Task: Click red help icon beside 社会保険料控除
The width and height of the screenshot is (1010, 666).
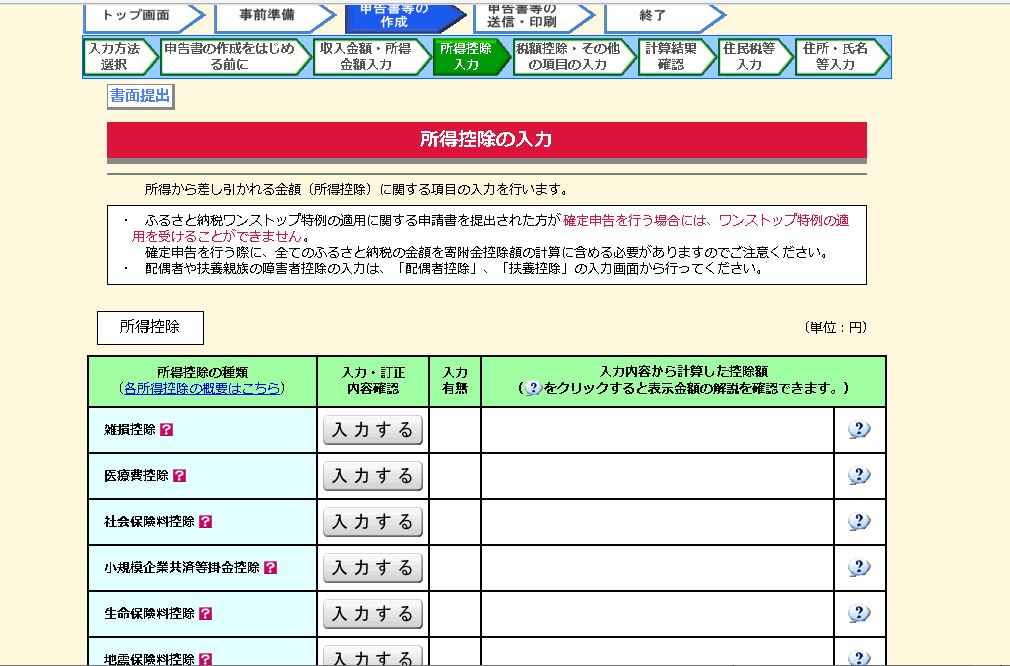Action: (x=205, y=522)
